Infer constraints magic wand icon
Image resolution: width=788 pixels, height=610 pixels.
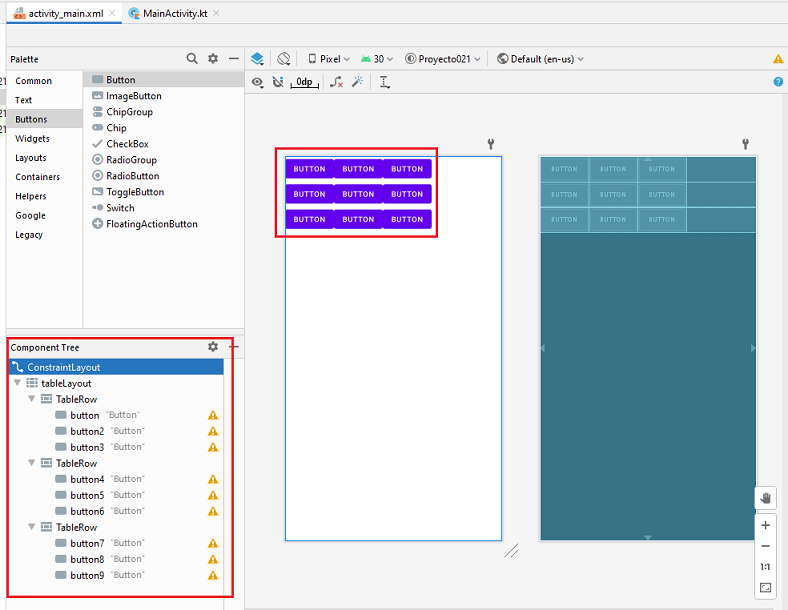pyautogui.click(x=357, y=82)
